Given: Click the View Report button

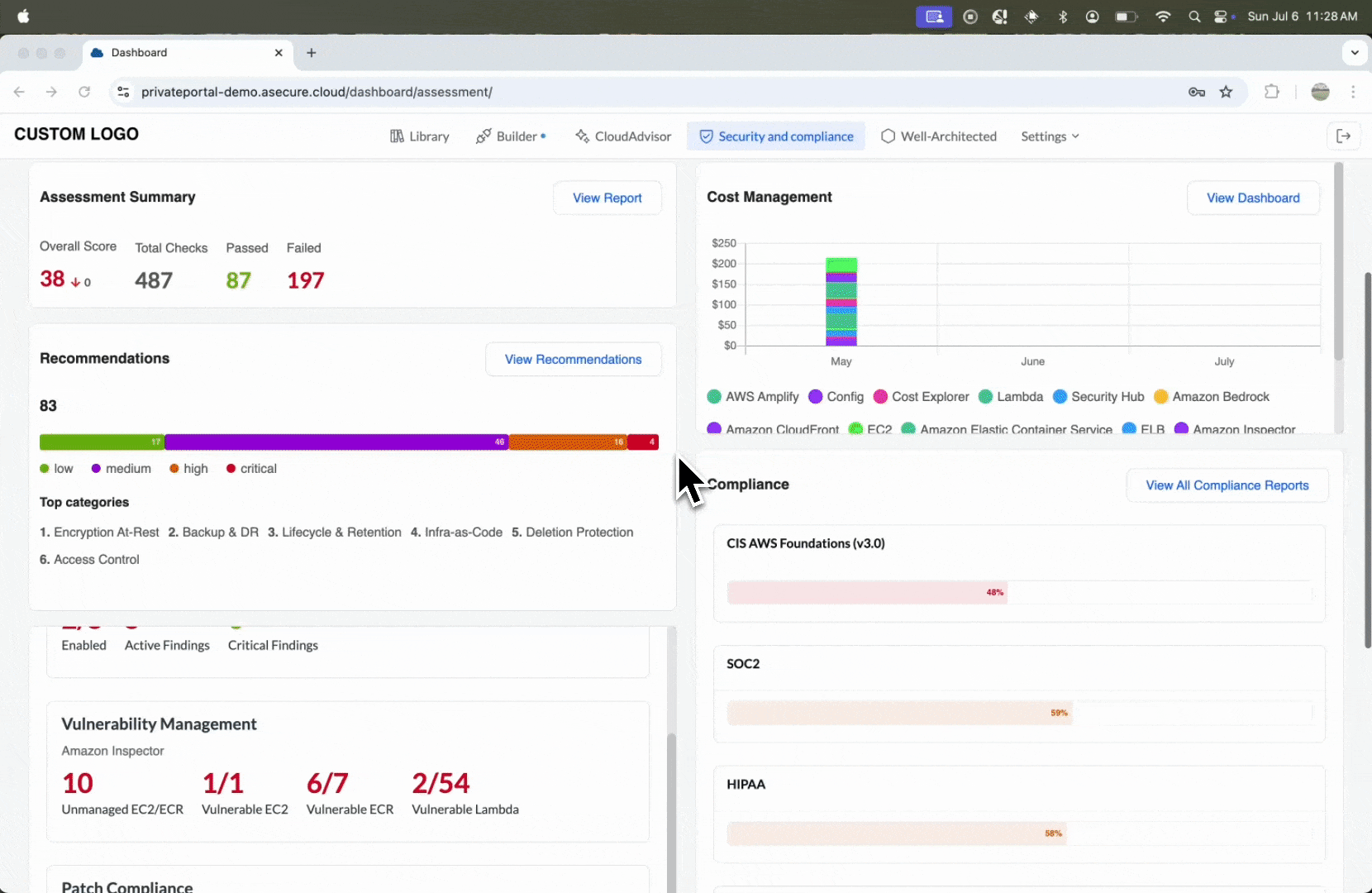Looking at the screenshot, I should click(607, 198).
